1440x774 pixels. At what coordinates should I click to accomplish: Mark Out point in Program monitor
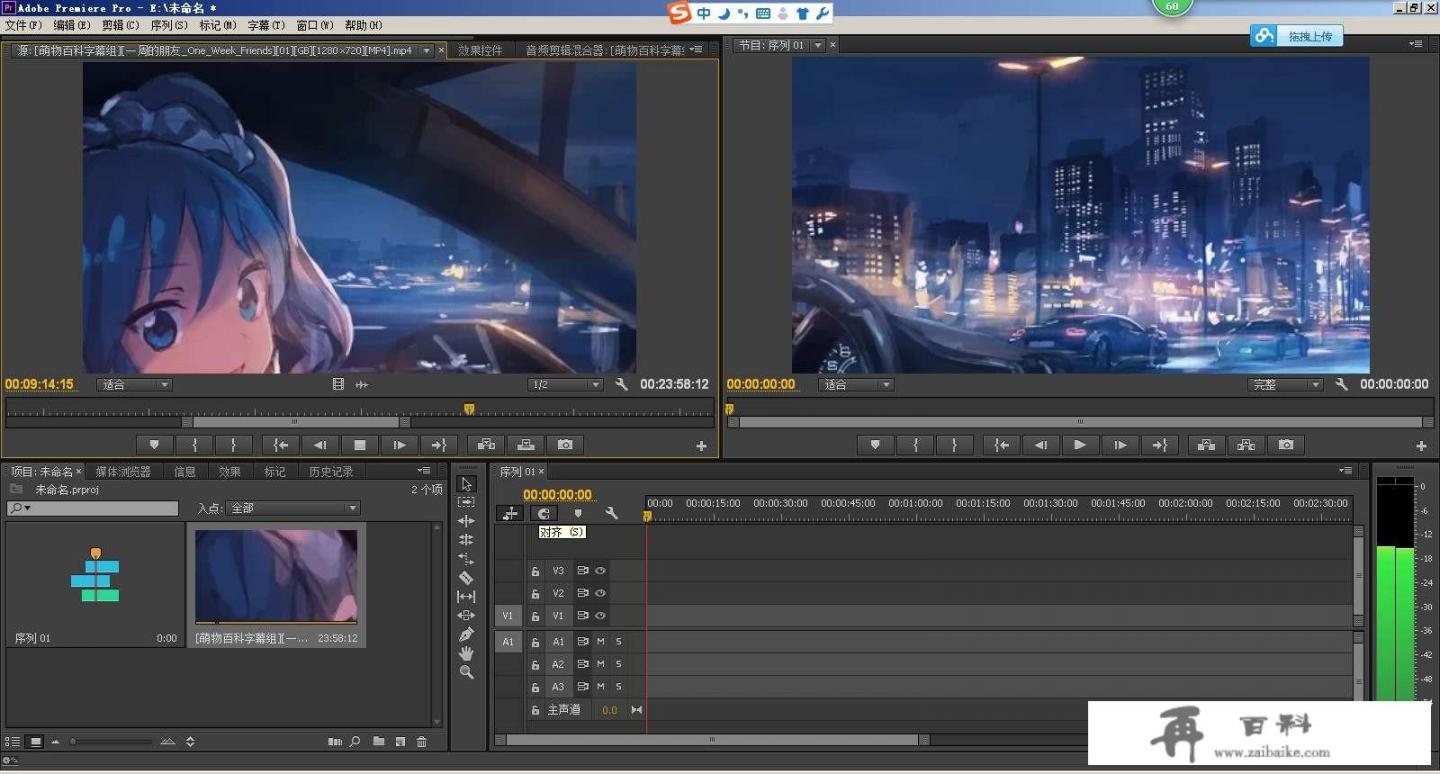pos(955,445)
